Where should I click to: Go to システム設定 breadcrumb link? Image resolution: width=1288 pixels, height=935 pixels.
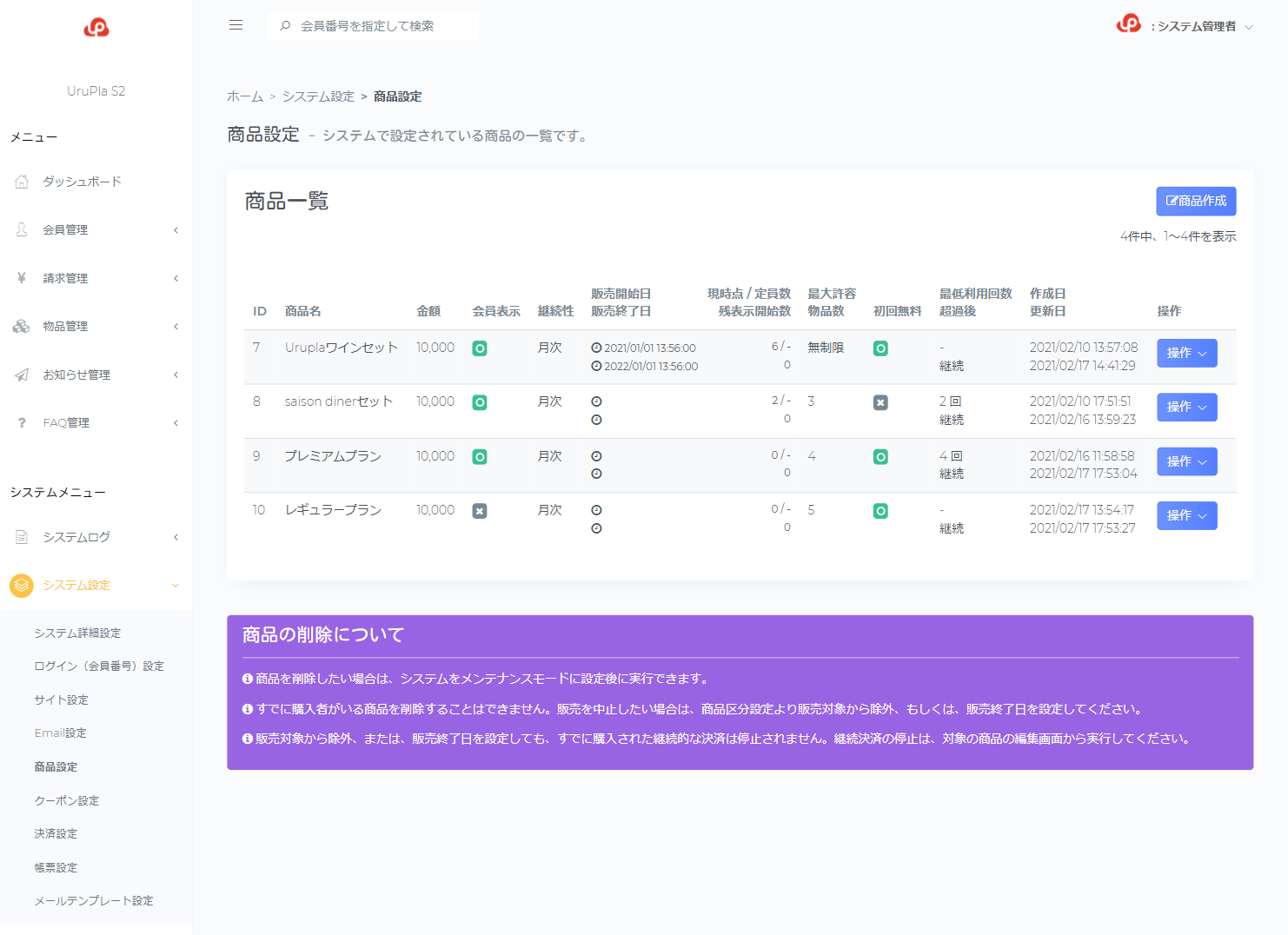tap(318, 96)
